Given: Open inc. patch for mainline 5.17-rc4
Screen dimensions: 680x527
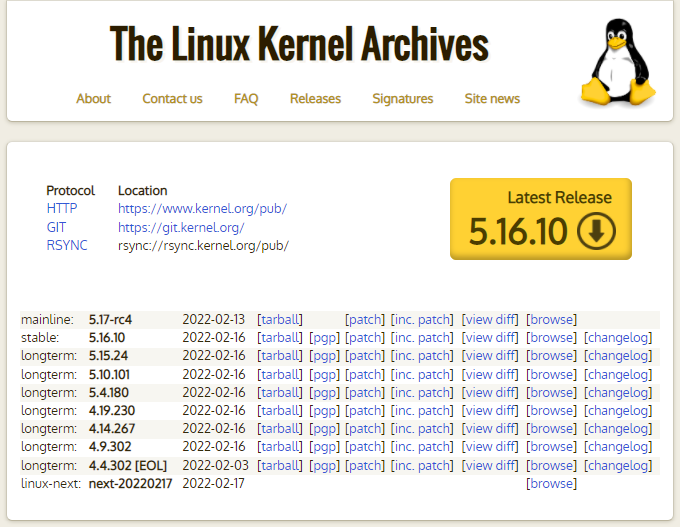Looking at the screenshot, I should click(x=422, y=320).
